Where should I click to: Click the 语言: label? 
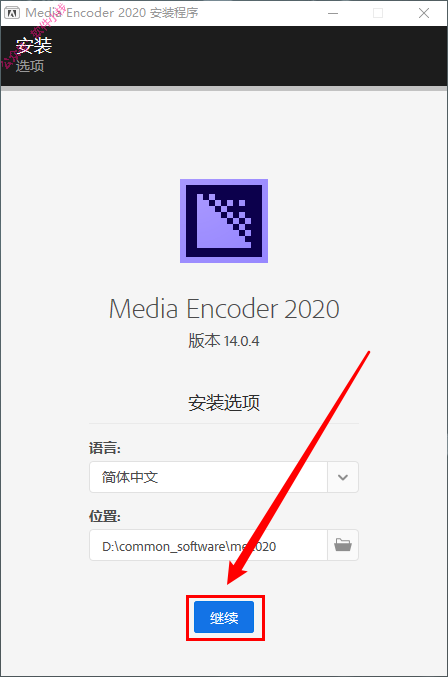click(105, 448)
